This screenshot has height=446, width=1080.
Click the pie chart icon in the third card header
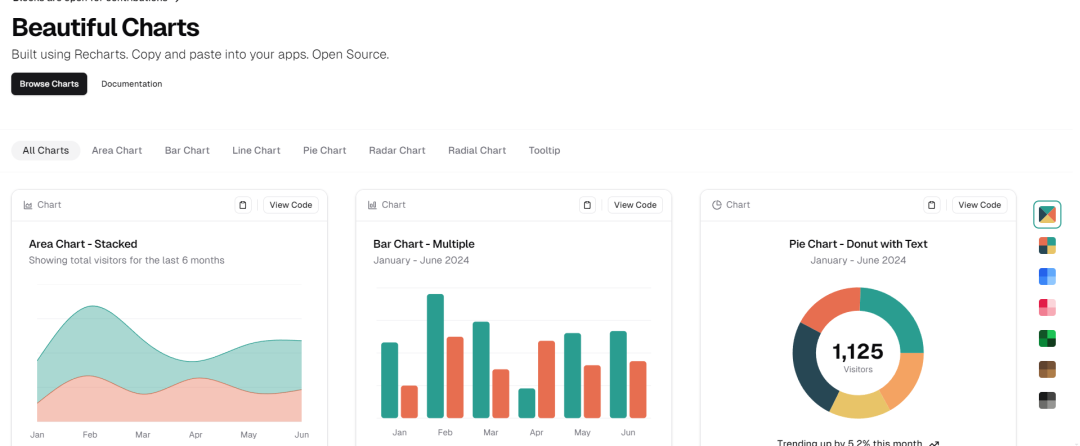(717, 205)
